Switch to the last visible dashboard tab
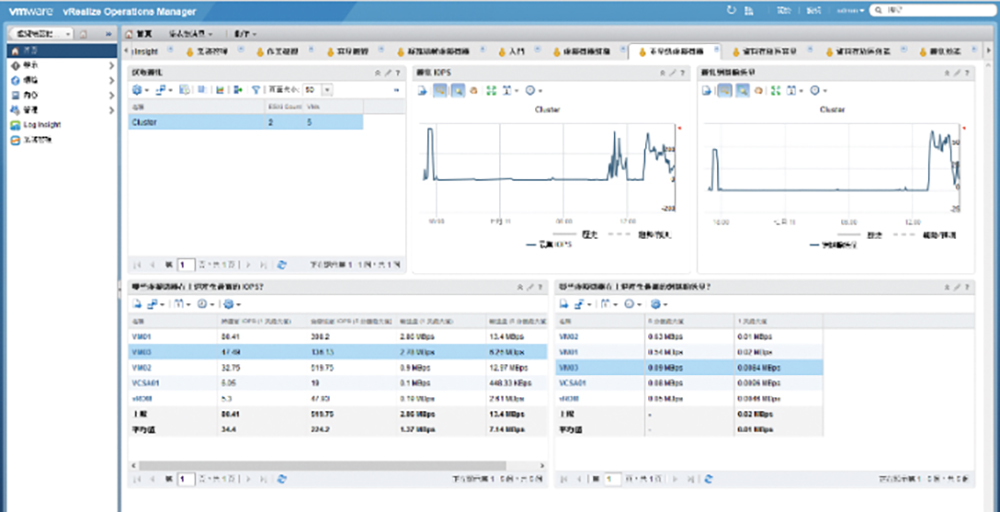 947,52
